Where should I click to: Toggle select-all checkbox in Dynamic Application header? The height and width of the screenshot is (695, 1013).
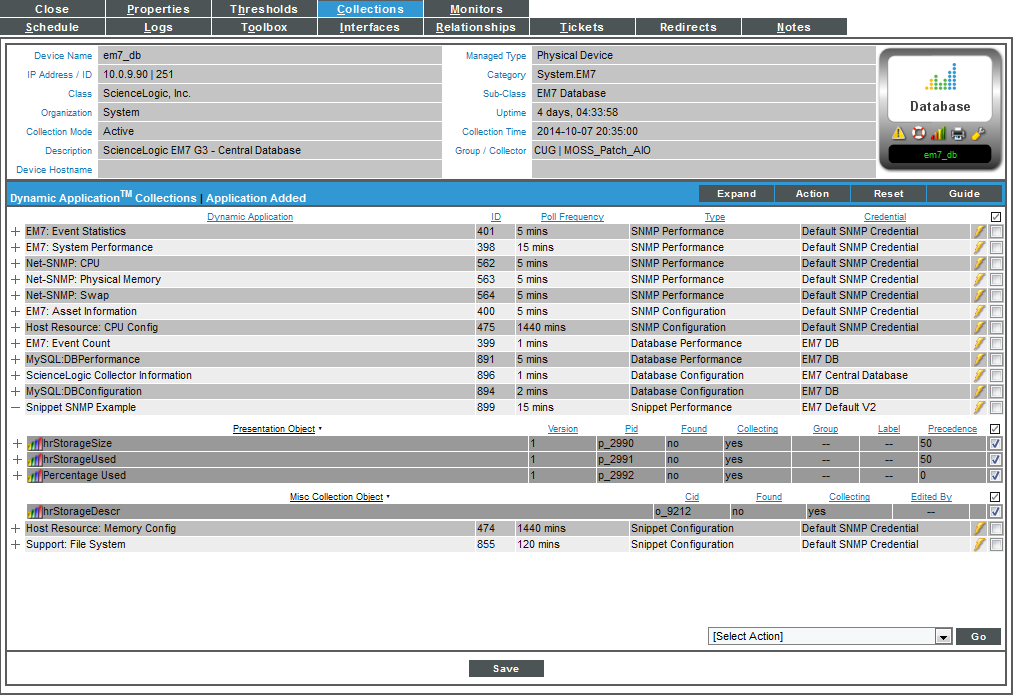tap(996, 217)
